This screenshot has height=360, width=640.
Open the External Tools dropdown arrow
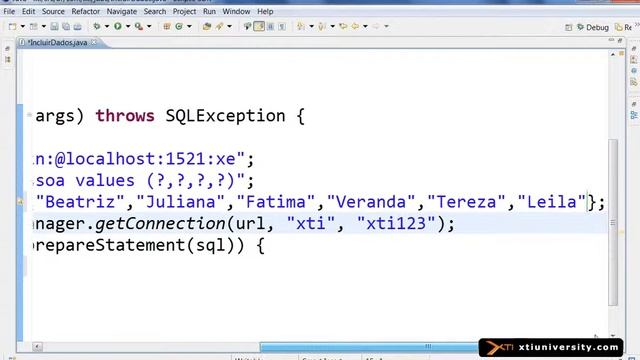(149, 27)
